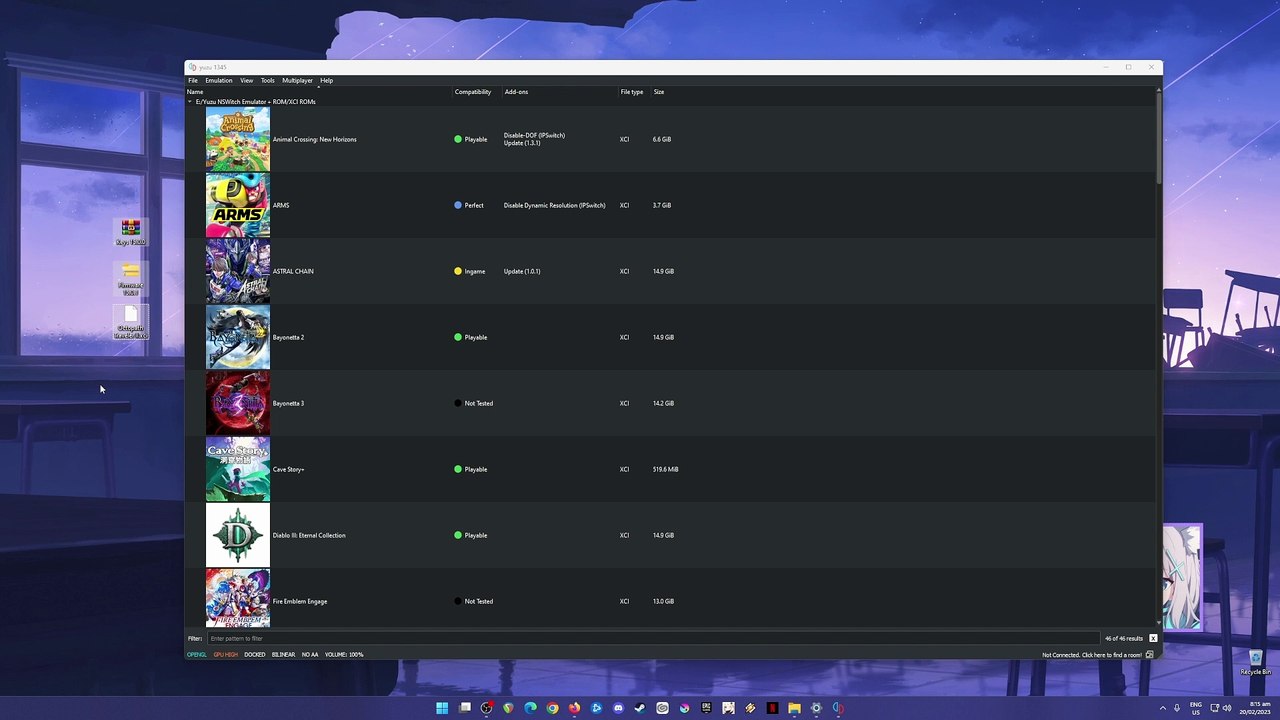Click the '519.6 MiB' size of Cave Story+
Screen dimensions: 1280x720
[x=665, y=470]
